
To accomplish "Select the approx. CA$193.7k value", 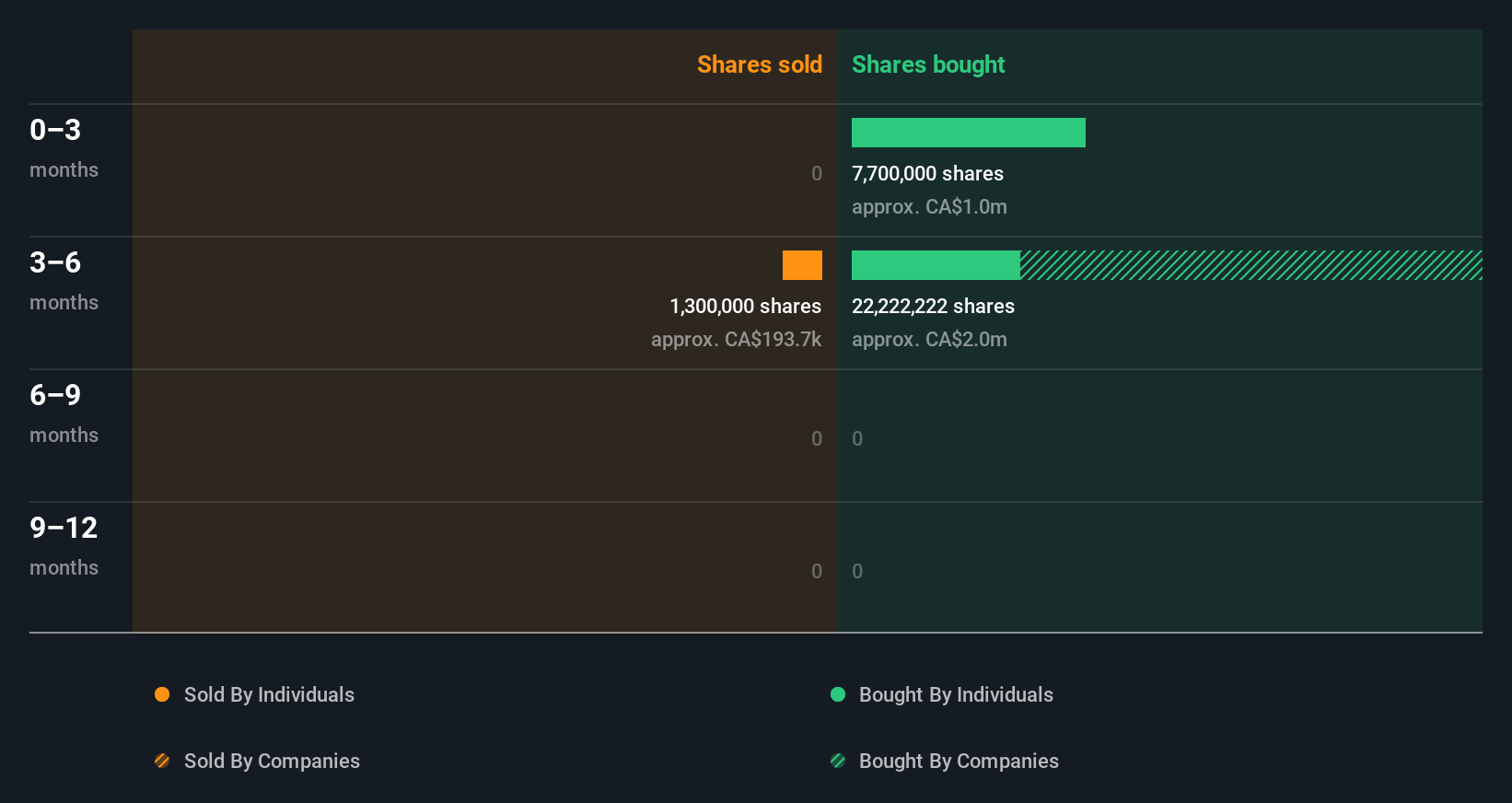I will tap(737, 339).
